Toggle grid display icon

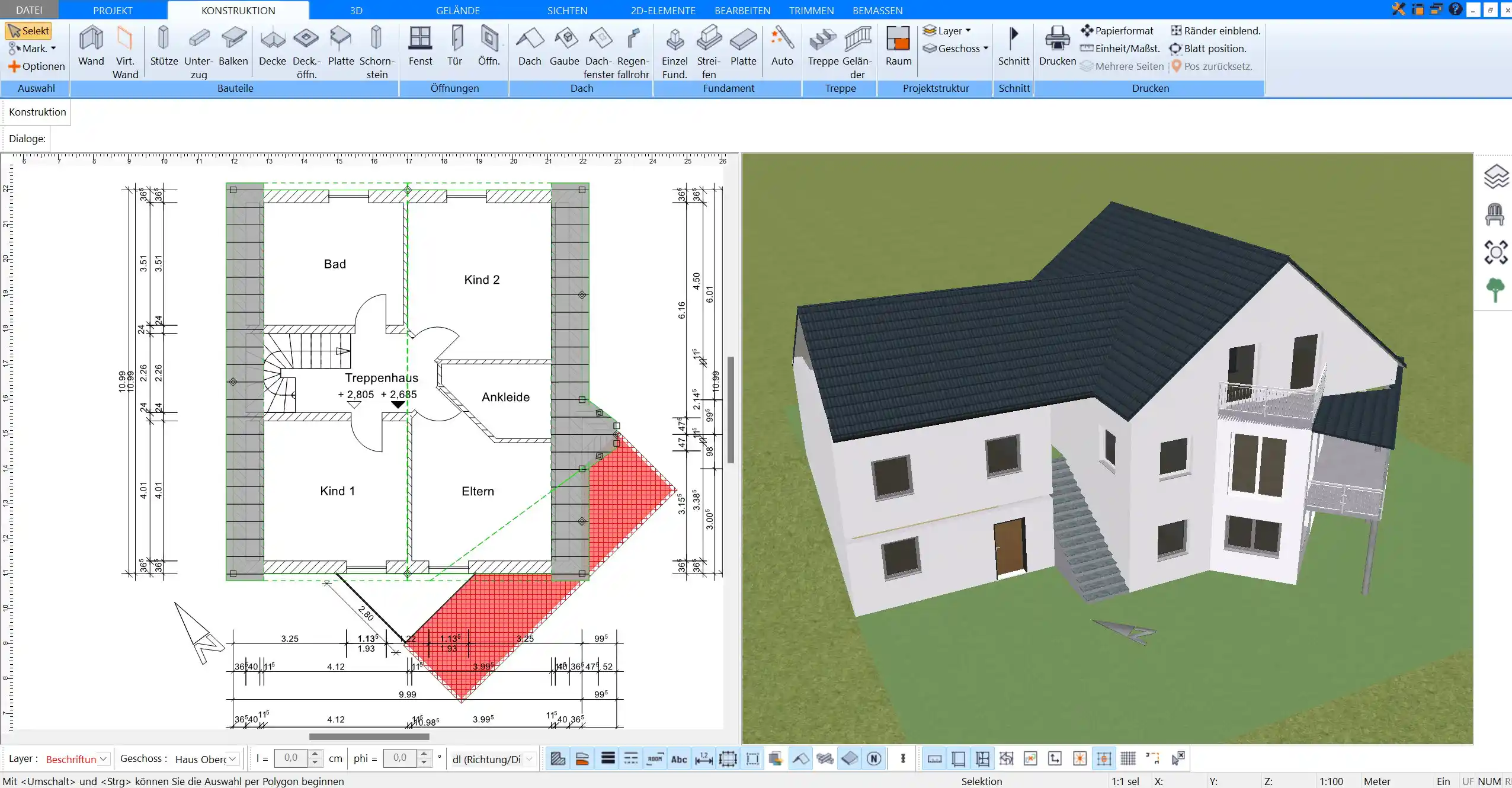point(1128,758)
